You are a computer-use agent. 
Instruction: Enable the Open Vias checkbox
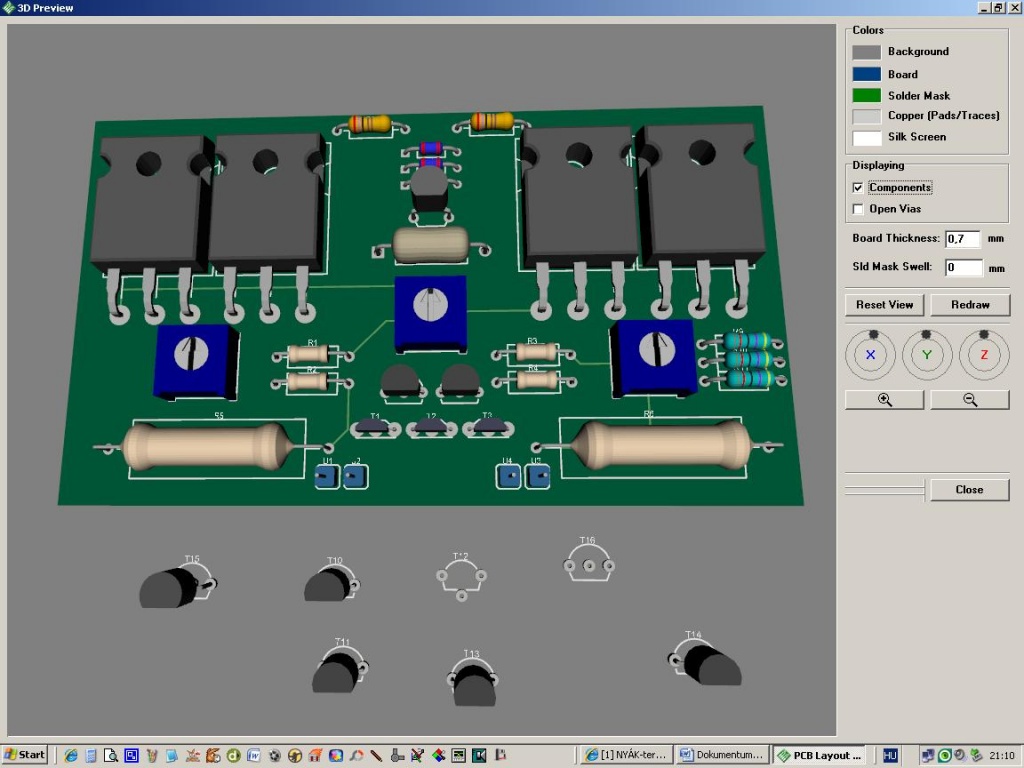[858, 209]
